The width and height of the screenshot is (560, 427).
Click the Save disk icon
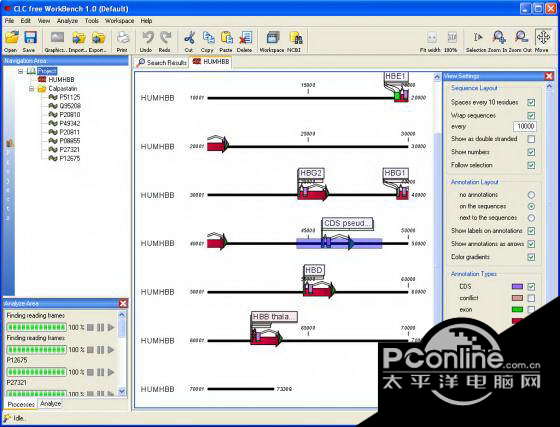click(x=30, y=37)
